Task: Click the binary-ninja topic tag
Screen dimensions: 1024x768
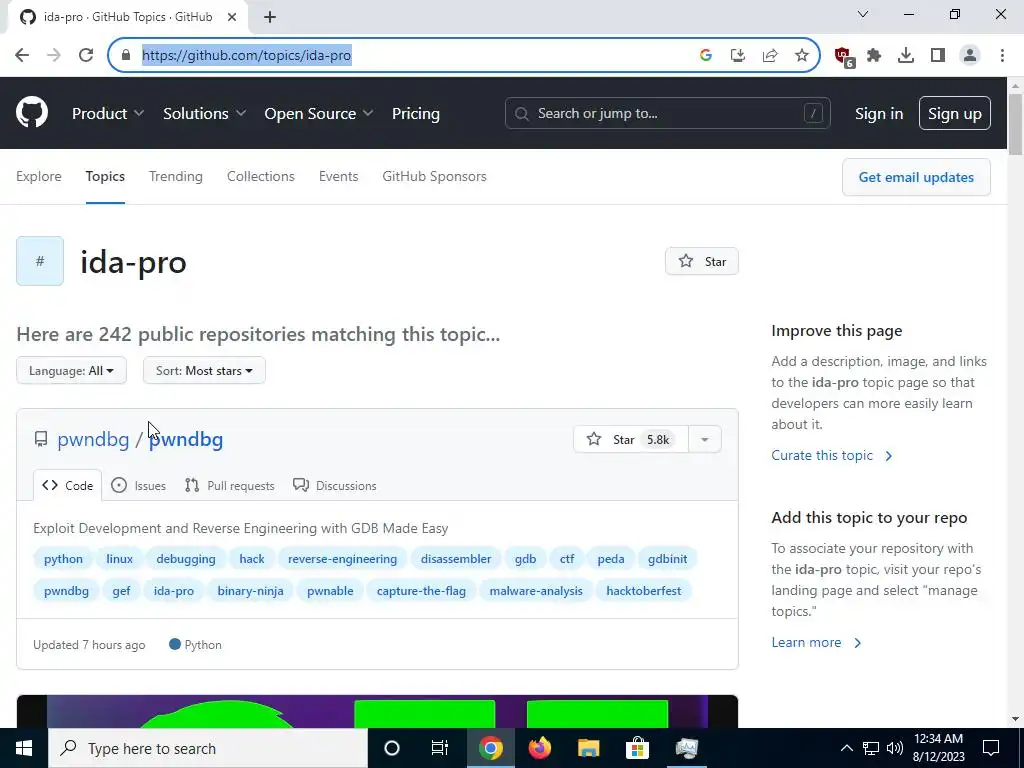Action: point(250,591)
